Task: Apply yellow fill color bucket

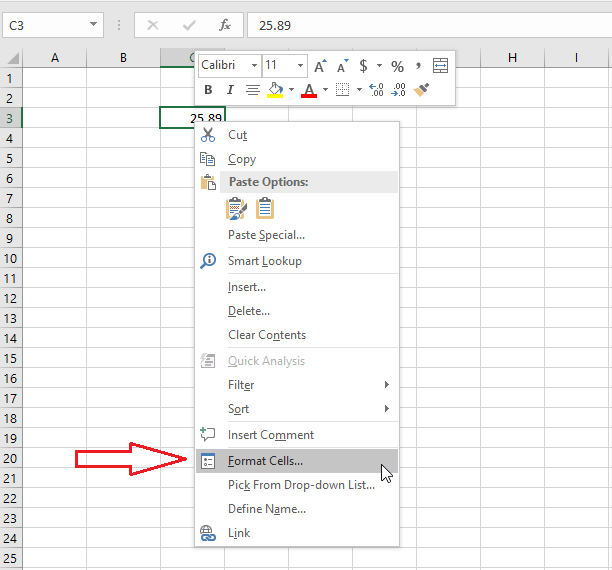Action: pos(275,90)
